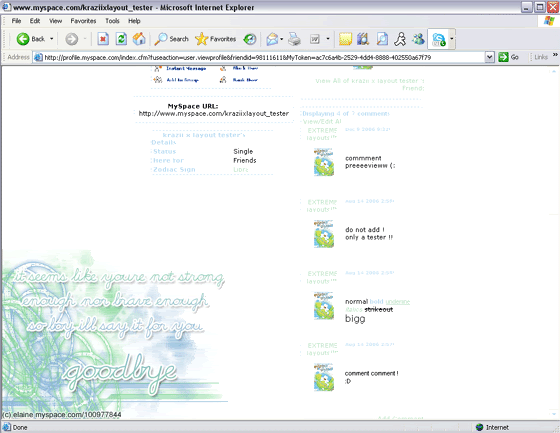Stop loading with the Stop button
Viewport: 560px width, 433px height.
tap(103, 39)
